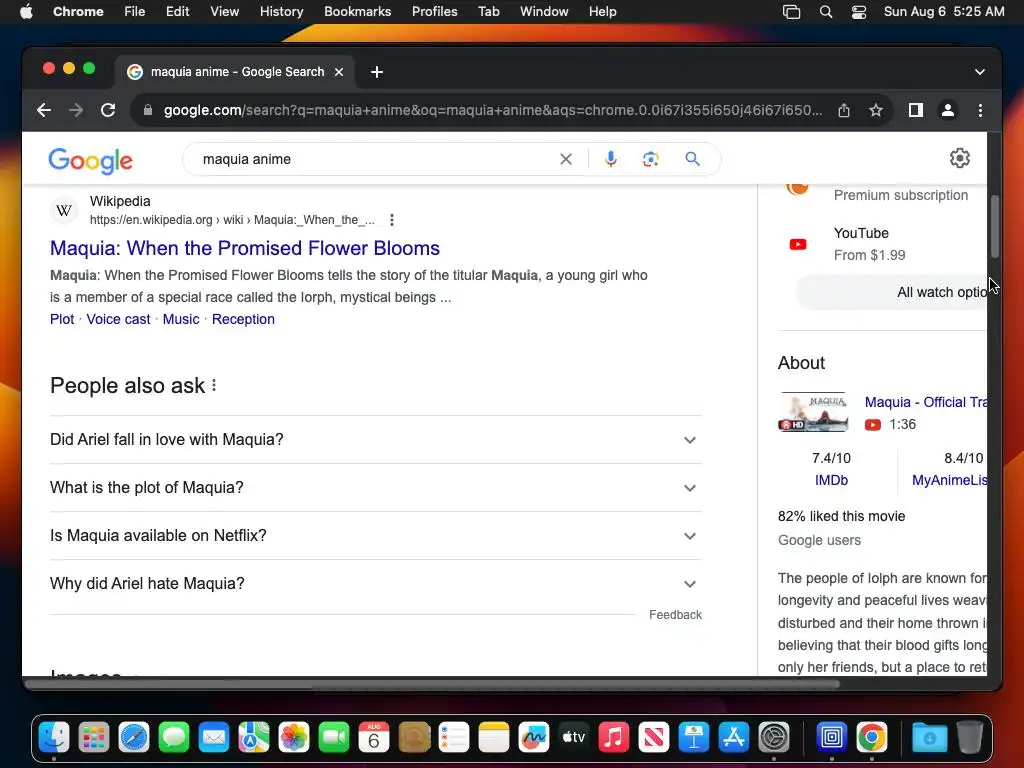Open Maquia - Official Trailer link

(926, 402)
